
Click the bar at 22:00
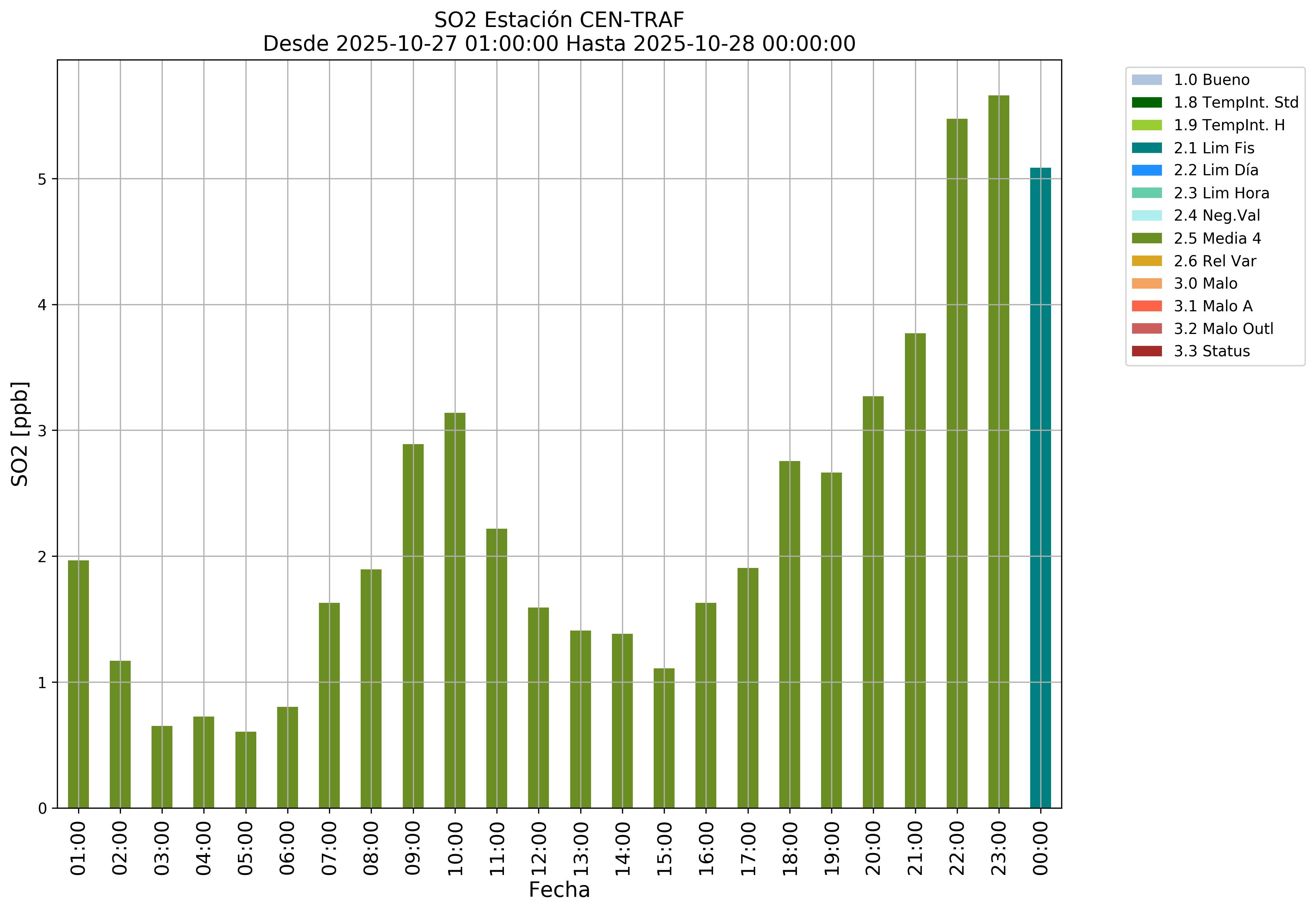(956, 463)
